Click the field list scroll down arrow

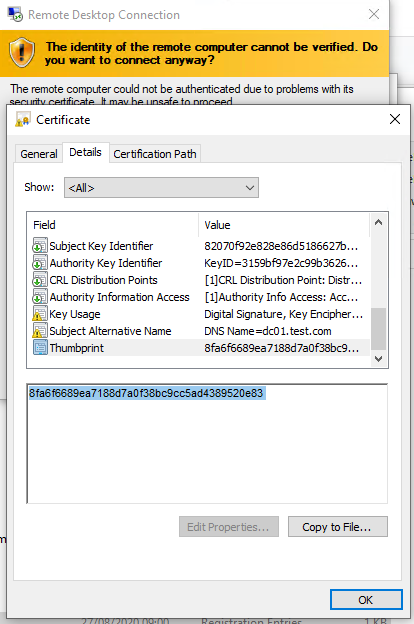coord(379,359)
